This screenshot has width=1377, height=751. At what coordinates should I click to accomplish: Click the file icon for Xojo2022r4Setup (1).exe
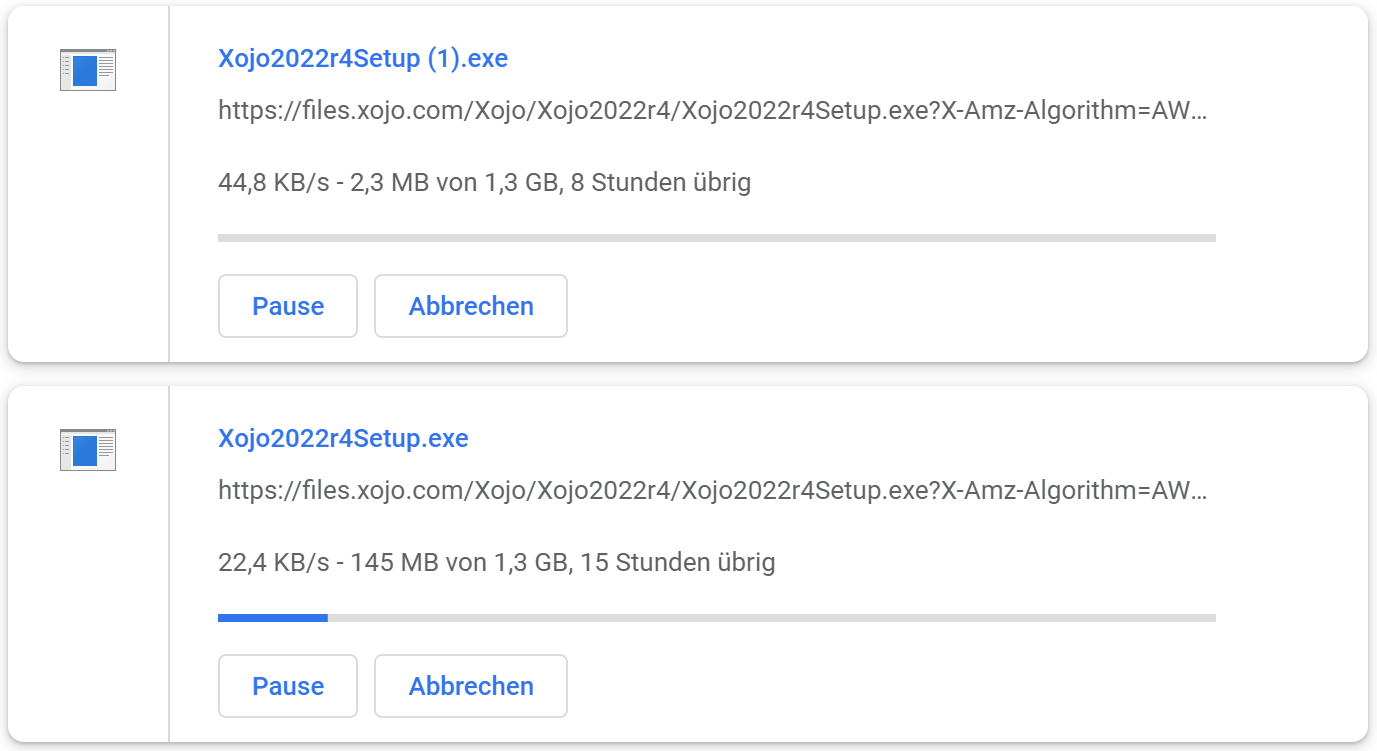pyautogui.click(x=88, y=70)
